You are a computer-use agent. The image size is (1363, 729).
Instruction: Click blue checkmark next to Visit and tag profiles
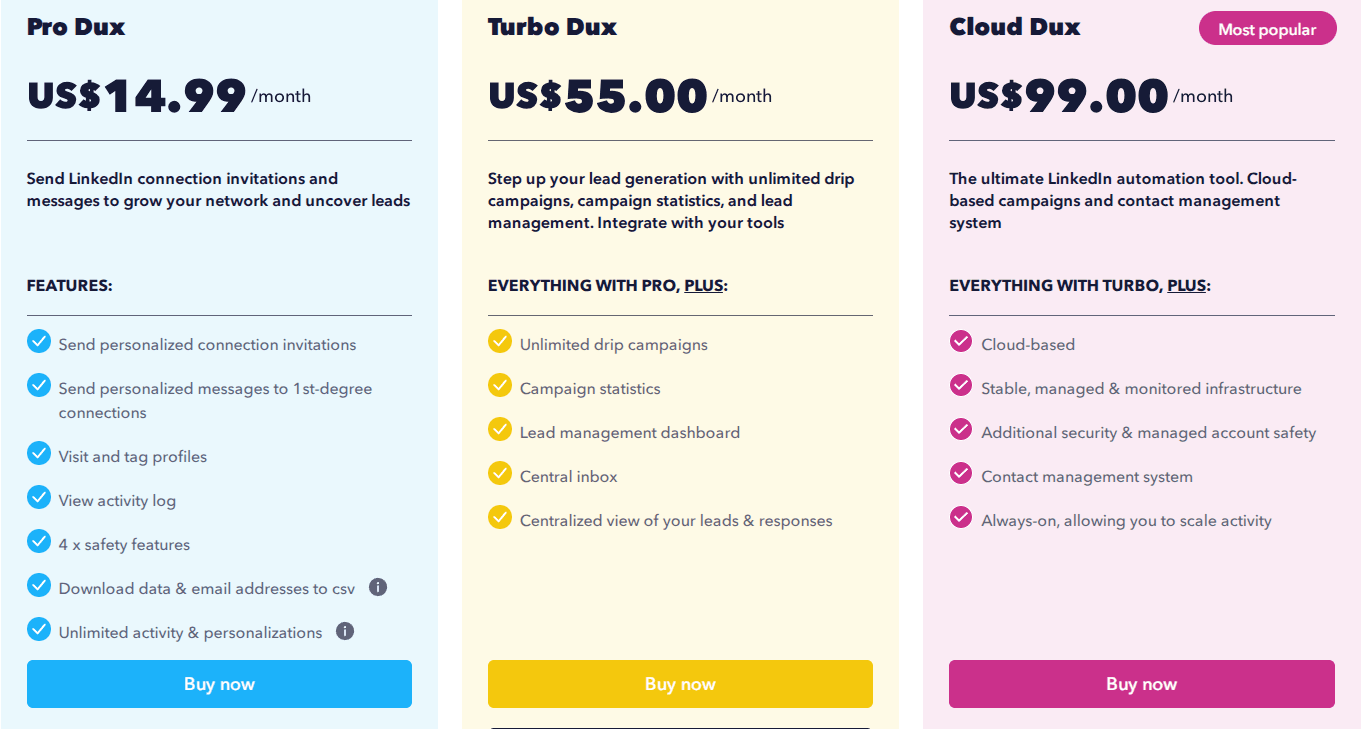[x=39, y=454]
